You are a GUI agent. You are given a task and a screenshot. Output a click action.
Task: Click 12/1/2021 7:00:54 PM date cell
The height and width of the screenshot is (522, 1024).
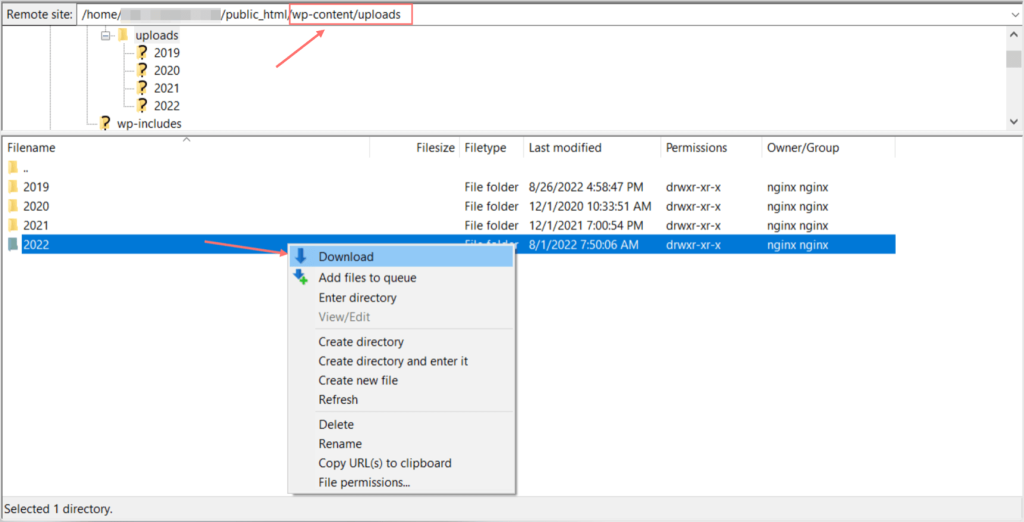coord(586,225)
